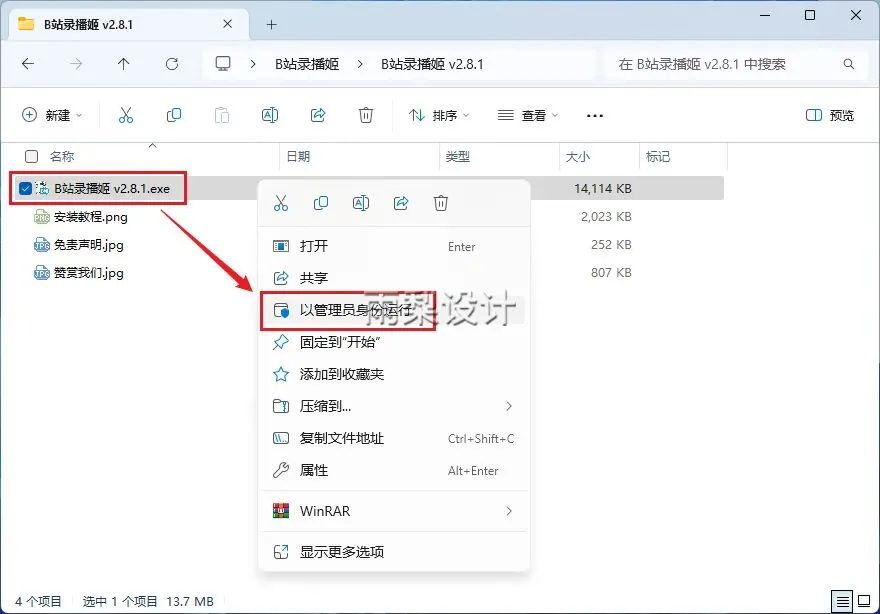This screenshot has width=880, height=614.
Task: Select the file 免责声明.jpg
Action: click(89, 245)
